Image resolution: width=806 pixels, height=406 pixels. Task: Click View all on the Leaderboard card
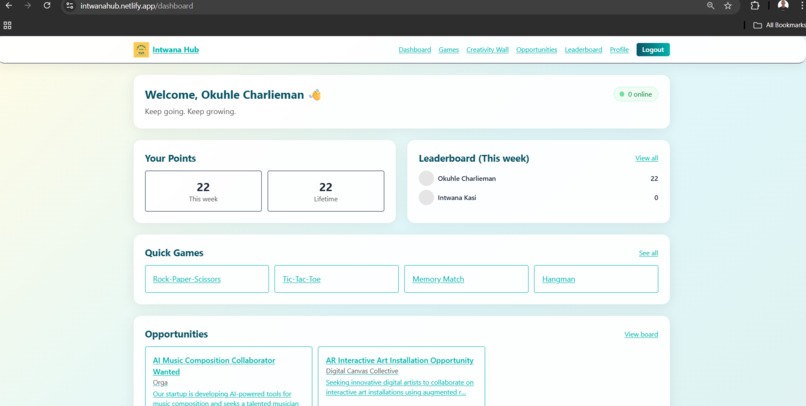(x=647, y=158)
